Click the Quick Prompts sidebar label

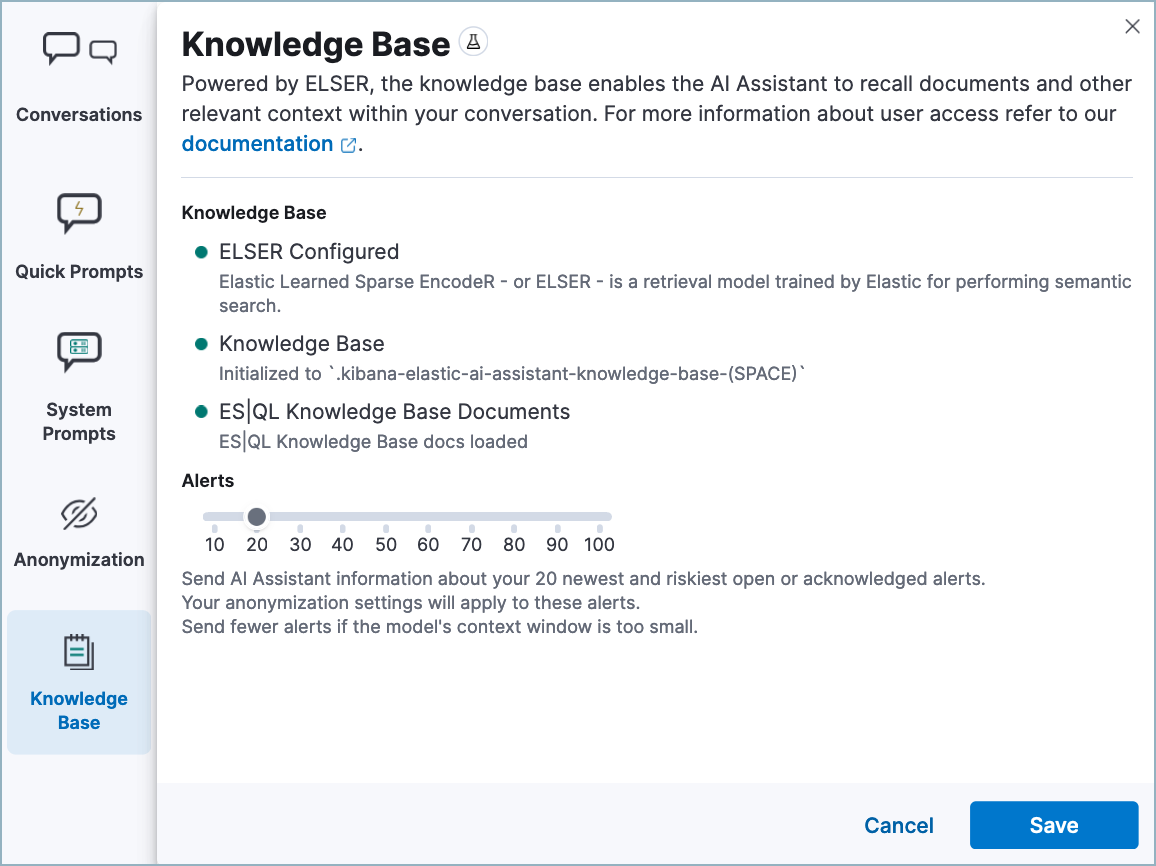pos(78,271)
